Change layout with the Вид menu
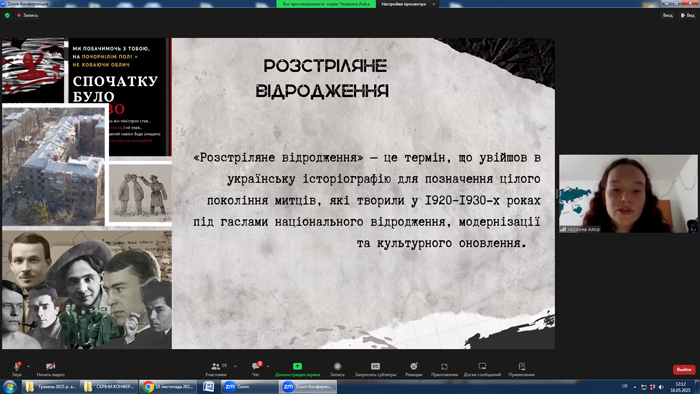Image resolution: width=700 pixels, height=394 pixels. click(688, 15)
